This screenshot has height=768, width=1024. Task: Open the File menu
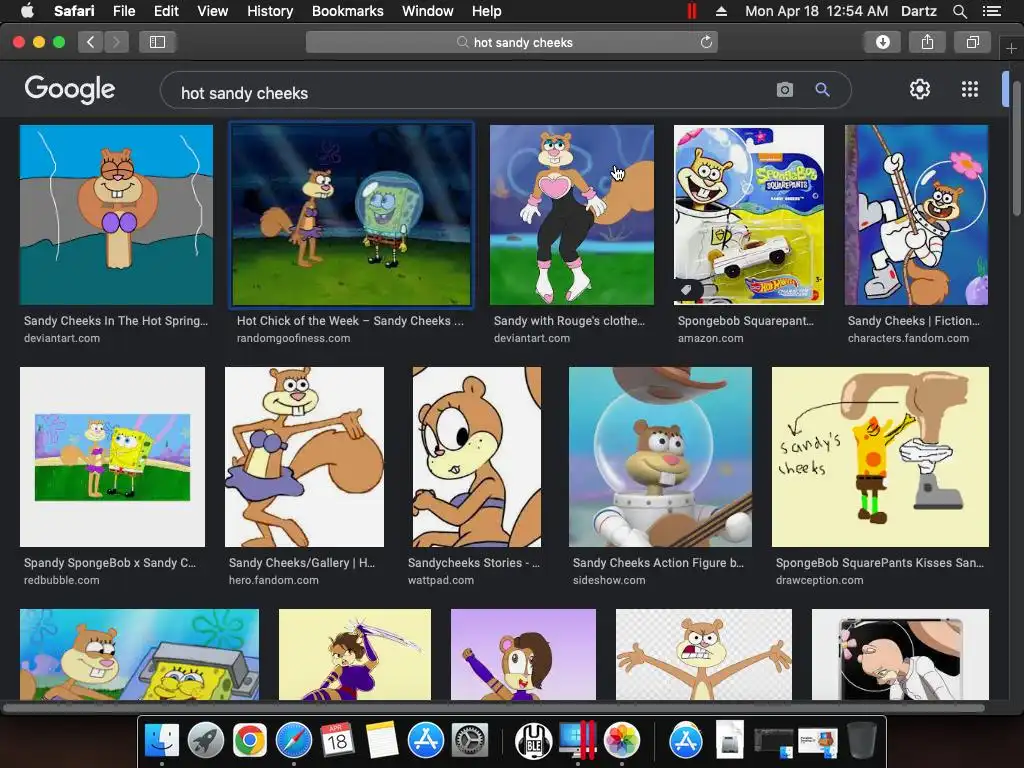pyautogui.click(x=124, y=11)
